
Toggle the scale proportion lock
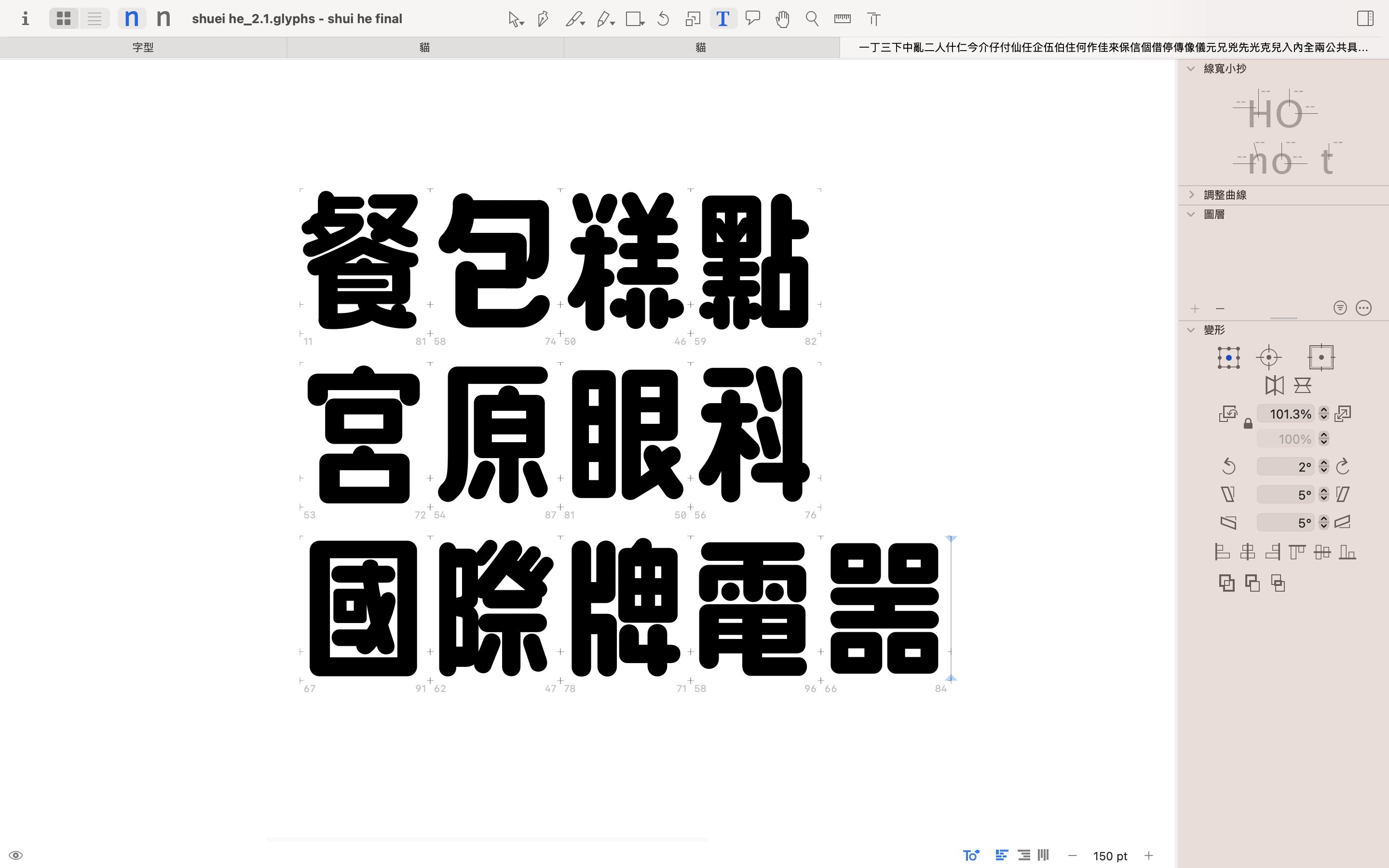point(1248,424)
